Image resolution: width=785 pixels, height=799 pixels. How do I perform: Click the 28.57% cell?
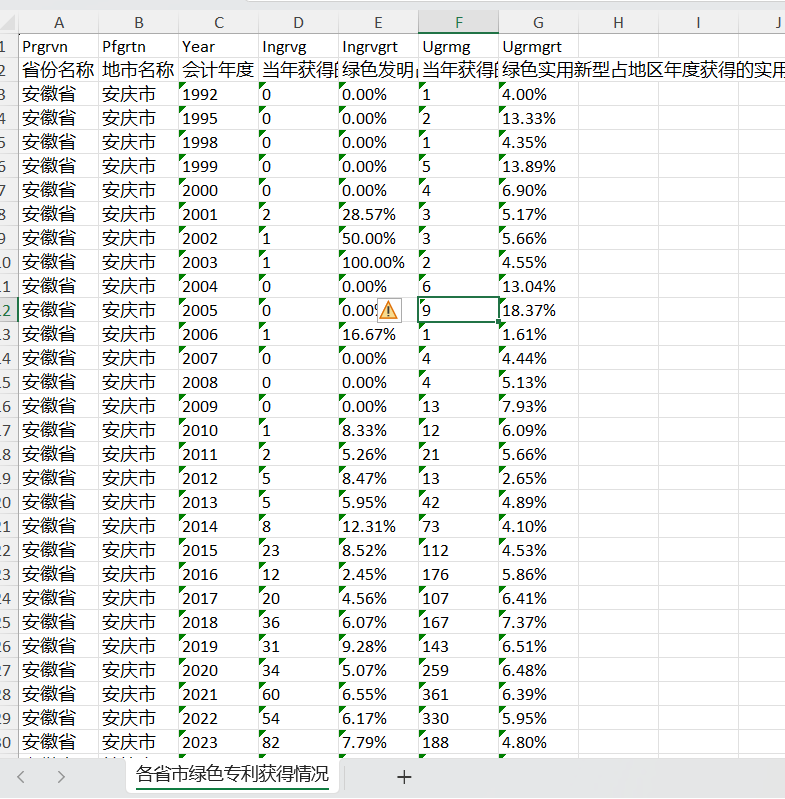378,215
